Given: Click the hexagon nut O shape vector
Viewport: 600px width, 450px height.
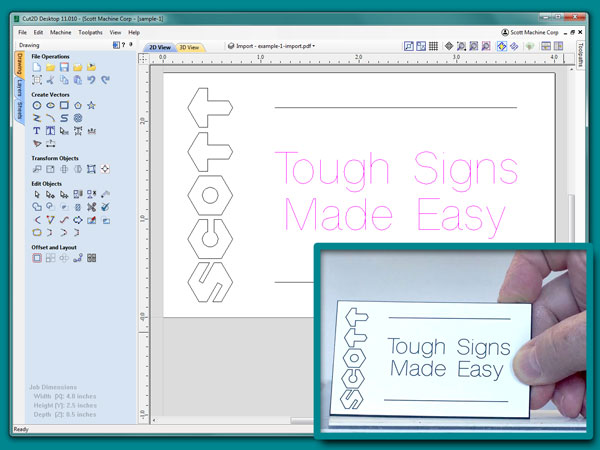Looking at the screenshot, I should click(x=210, y=196).
